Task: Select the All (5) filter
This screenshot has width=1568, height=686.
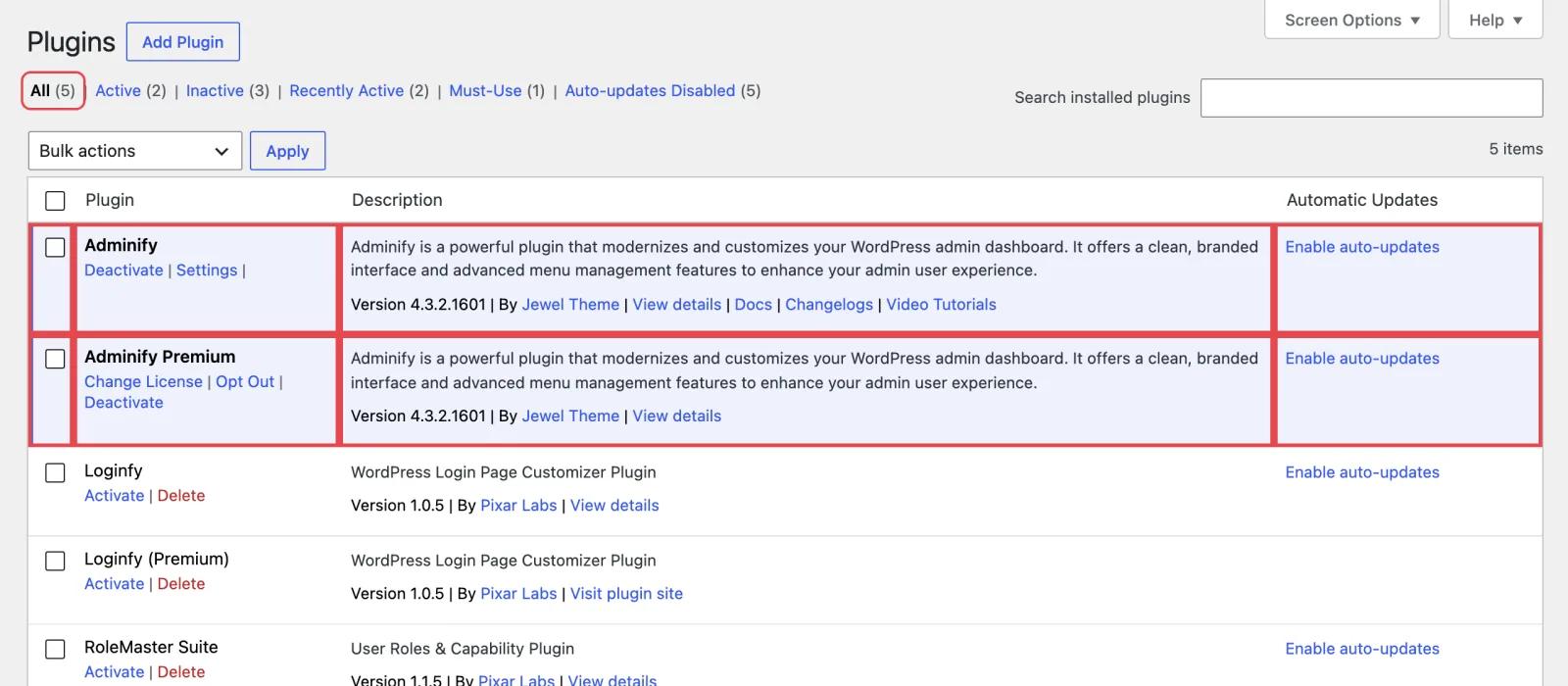Action: 53,90
